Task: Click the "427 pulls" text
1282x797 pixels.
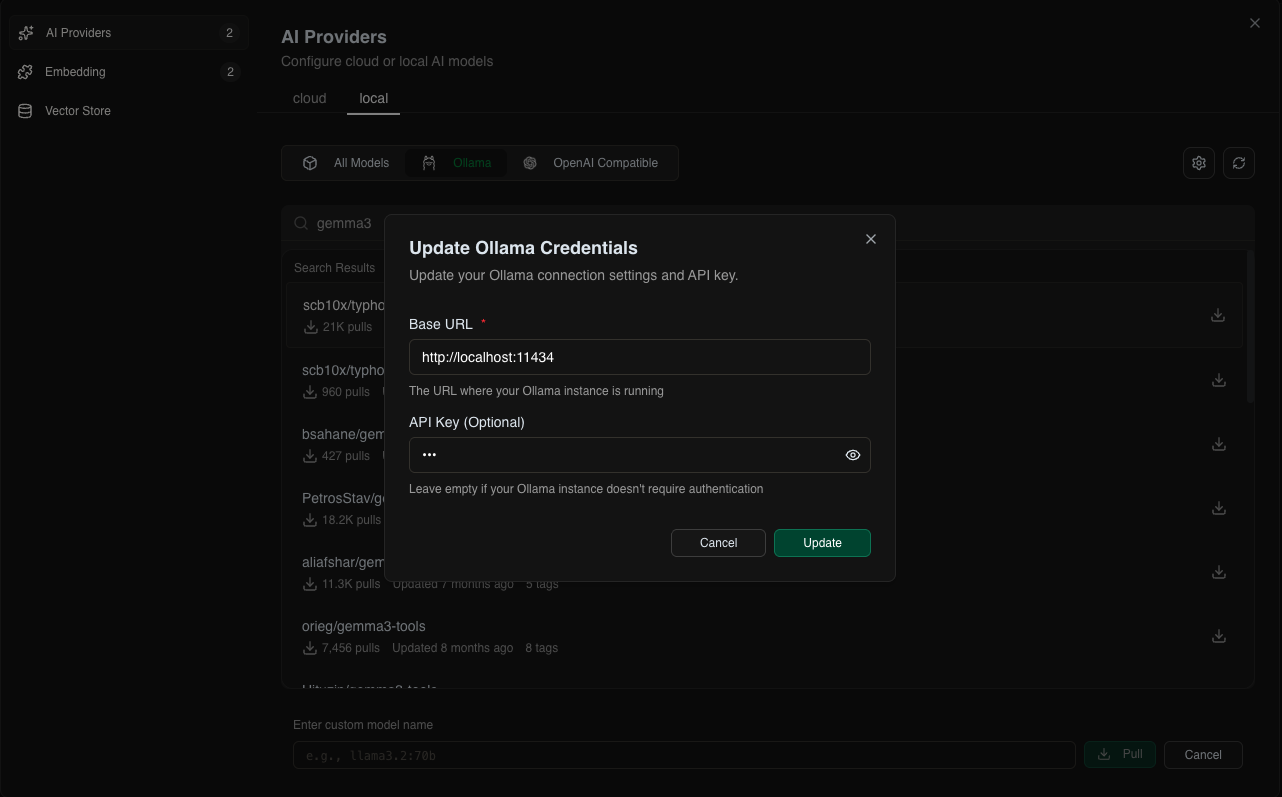Action: (x=346, y=456)
